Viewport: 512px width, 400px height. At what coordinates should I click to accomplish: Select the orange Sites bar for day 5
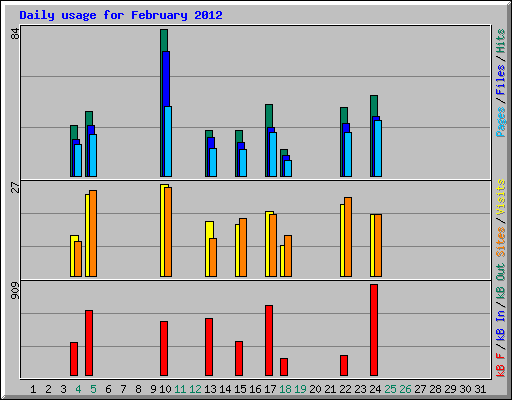pos(93,233)
